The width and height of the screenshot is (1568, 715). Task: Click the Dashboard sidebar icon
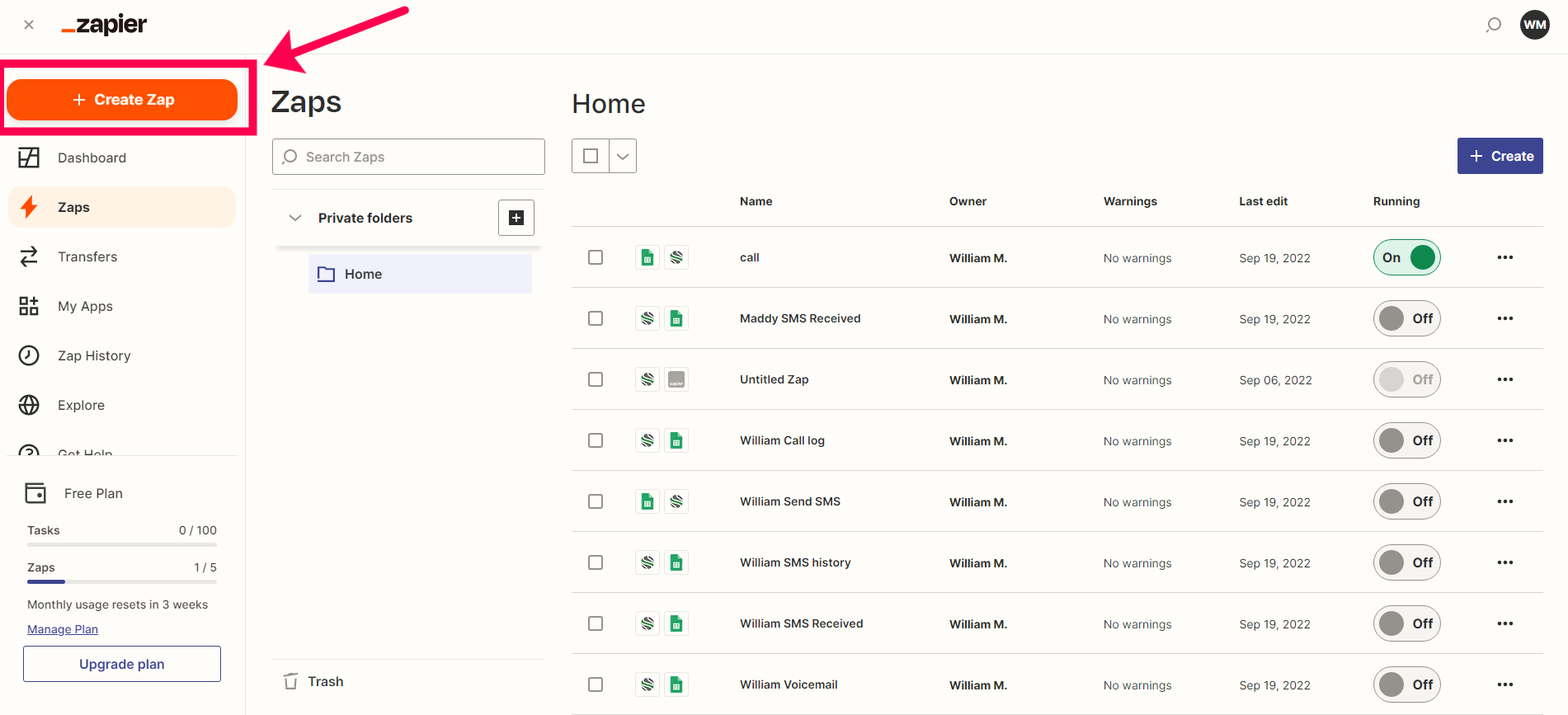click(29, 158)
